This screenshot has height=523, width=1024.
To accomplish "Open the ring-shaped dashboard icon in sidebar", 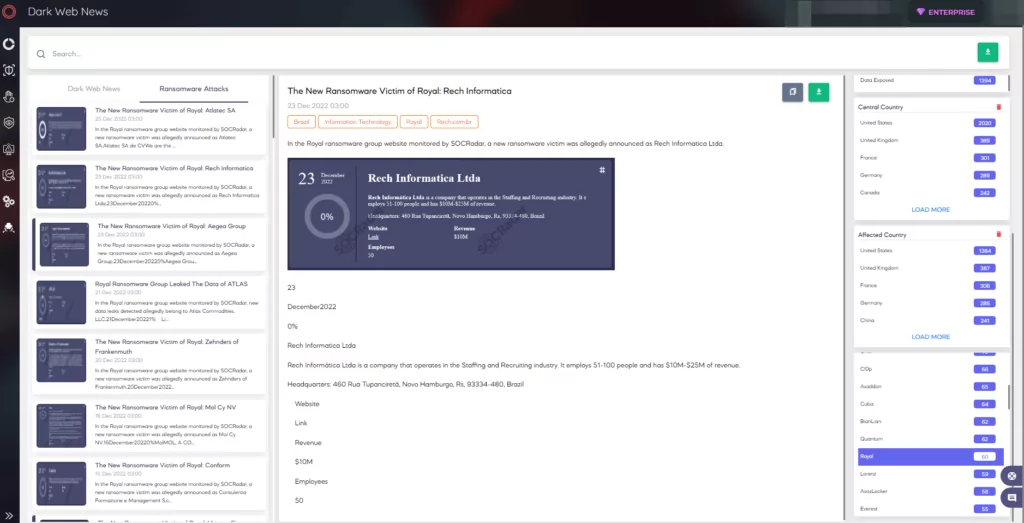I will coord(9,44).
